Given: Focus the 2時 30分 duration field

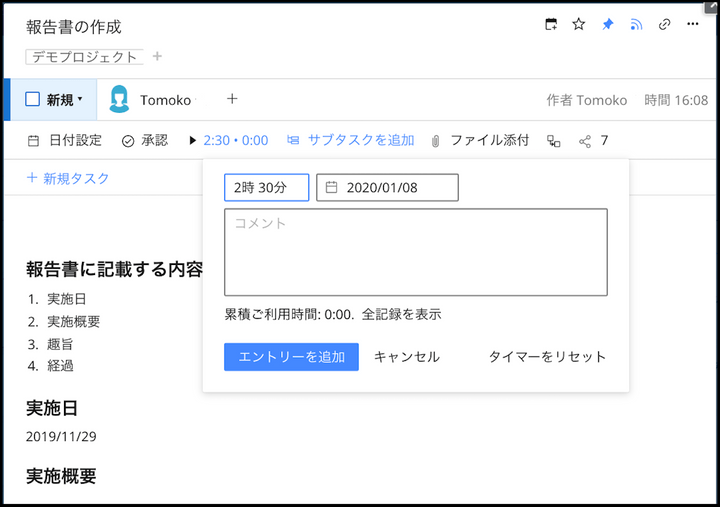Looking at the screenshot, I should (x=267, y=187).
